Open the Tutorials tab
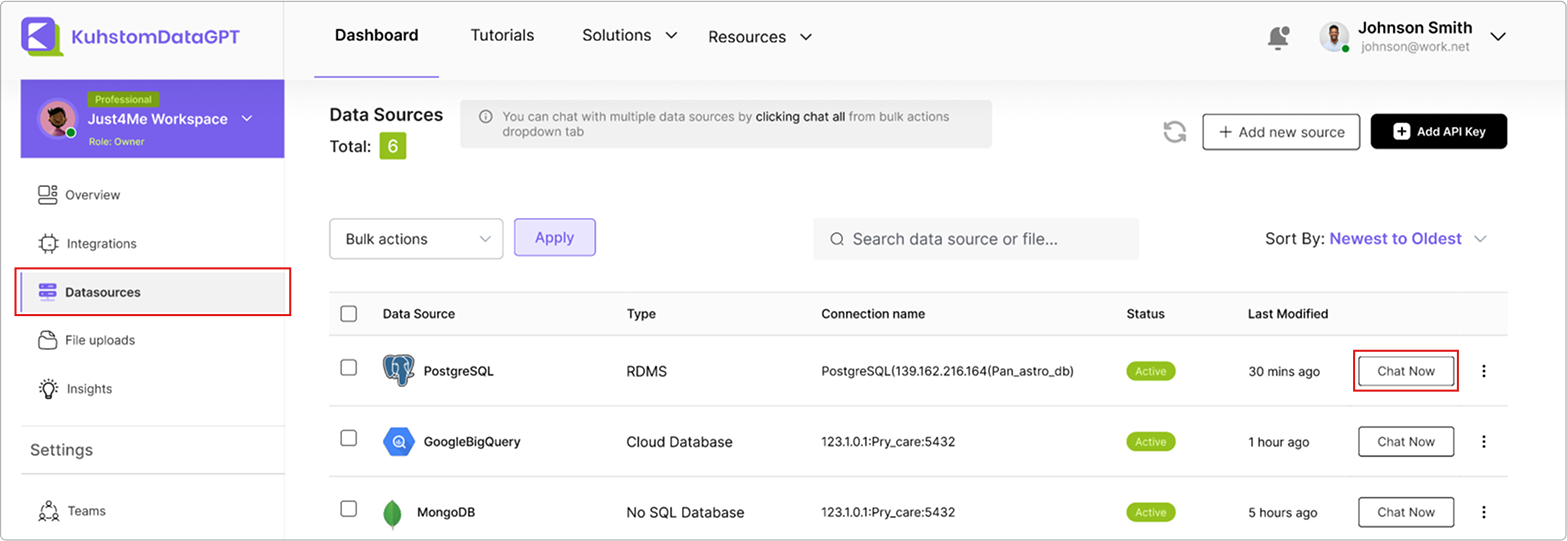The image size is (1567, 541). pos(502,35)
